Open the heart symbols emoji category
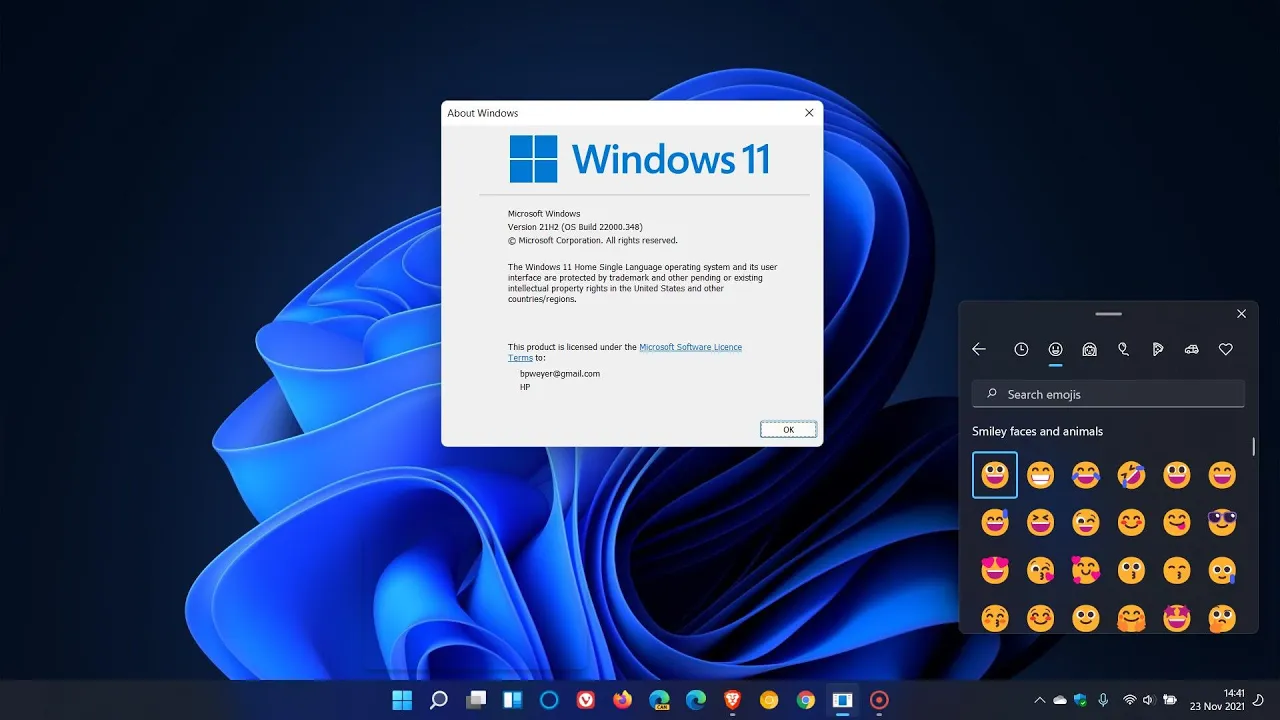1280x720 pixels. tap(1226, 349)
